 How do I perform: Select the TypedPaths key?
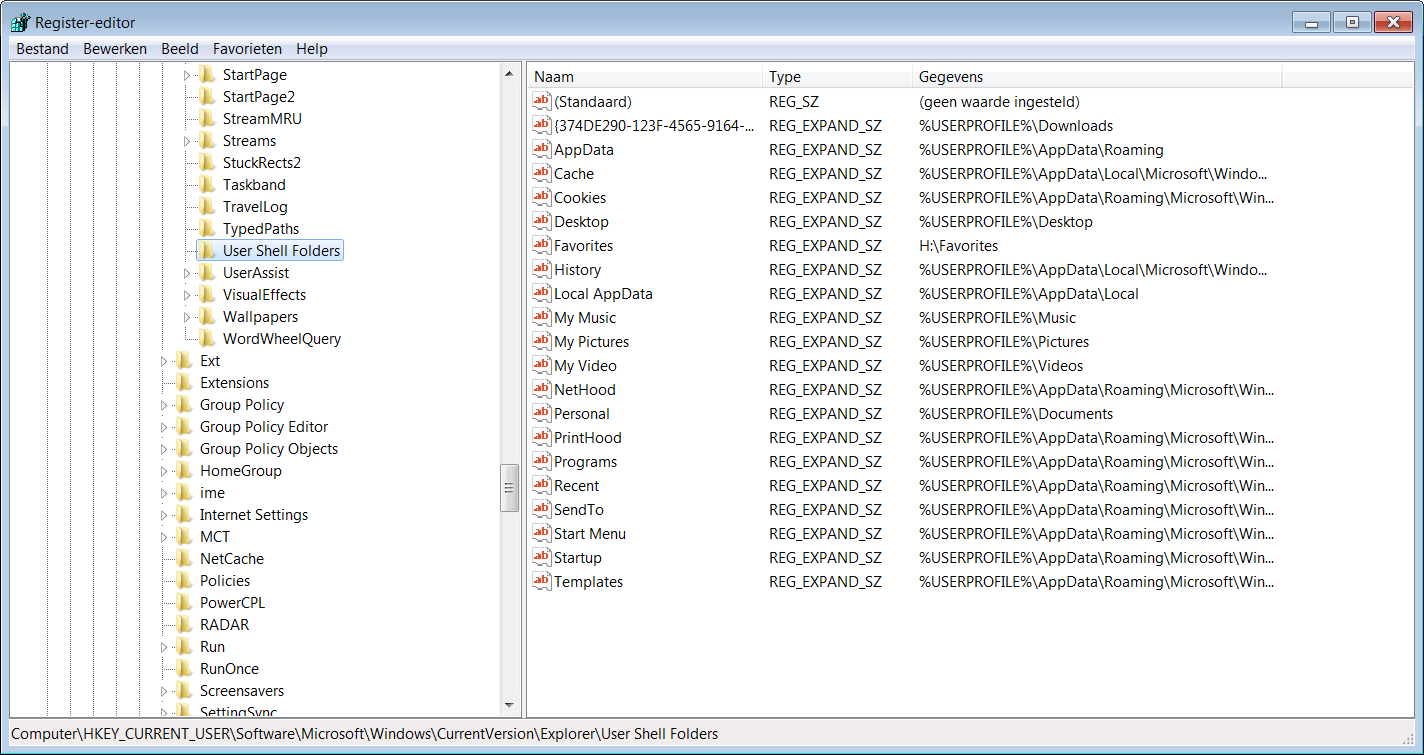tap(261, 229)
